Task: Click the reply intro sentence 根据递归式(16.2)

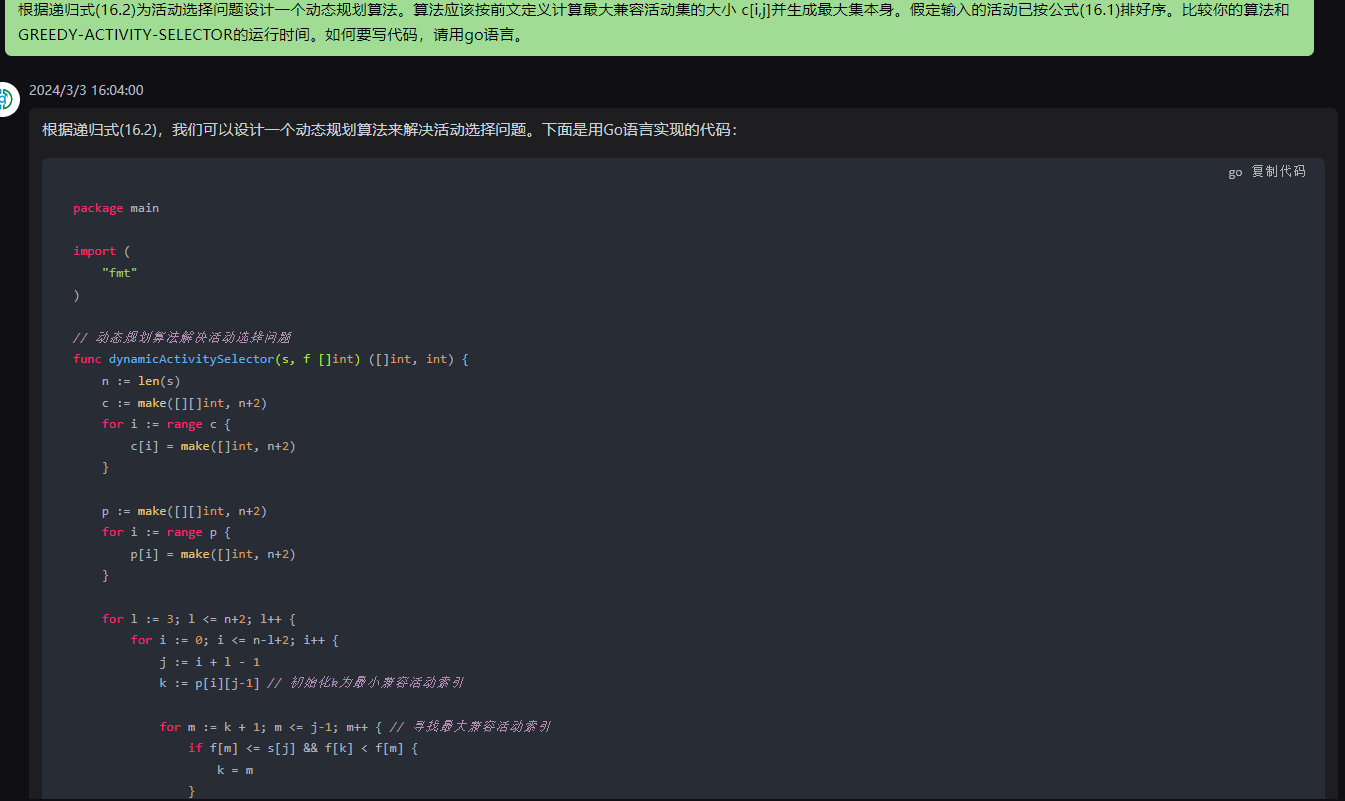Action: pyautogui.click(x=390, y=130)
